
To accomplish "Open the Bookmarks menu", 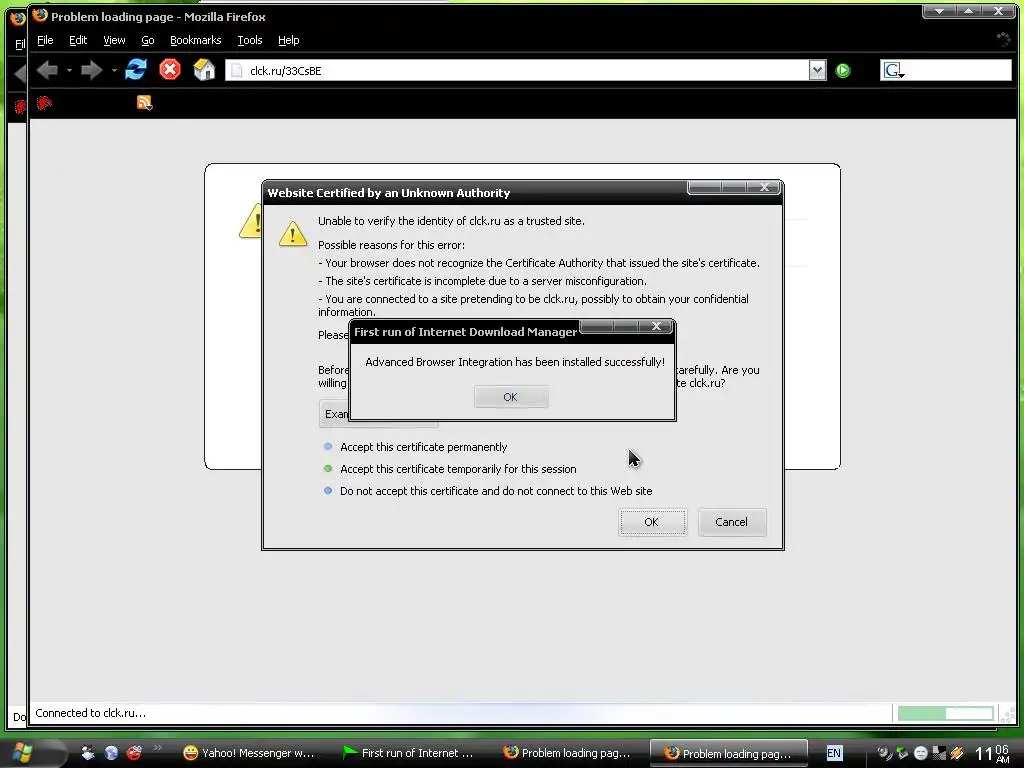I will (x=195, y=40).
